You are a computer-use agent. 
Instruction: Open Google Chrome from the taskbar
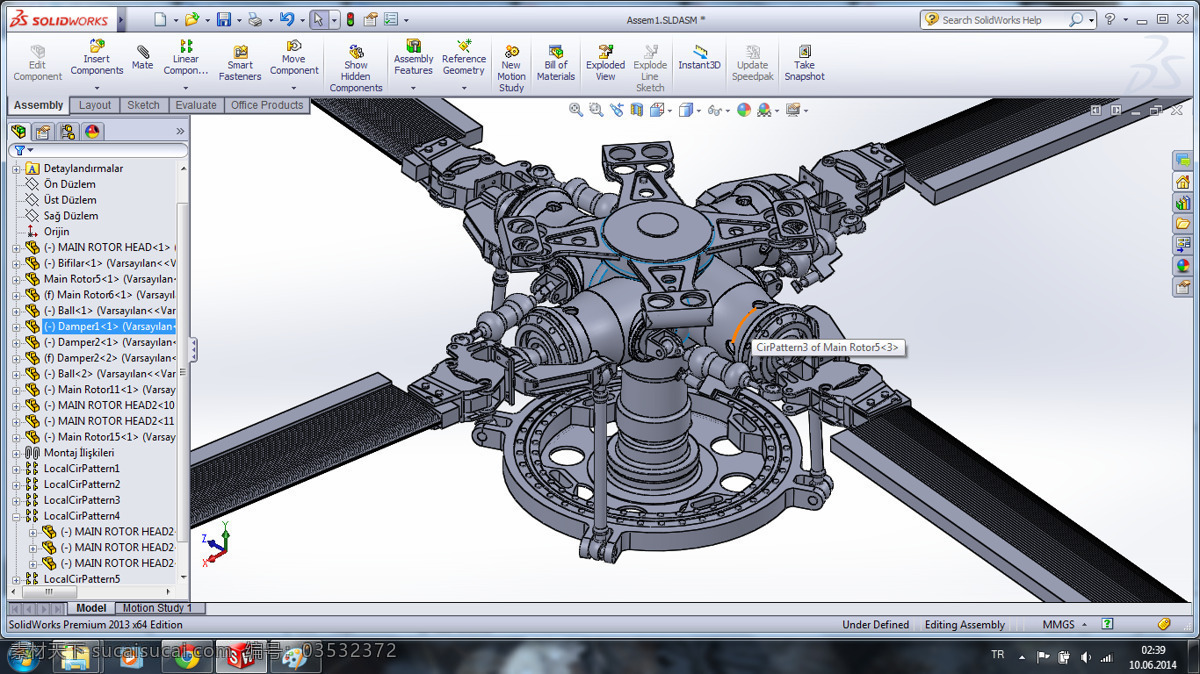point(187,657)
